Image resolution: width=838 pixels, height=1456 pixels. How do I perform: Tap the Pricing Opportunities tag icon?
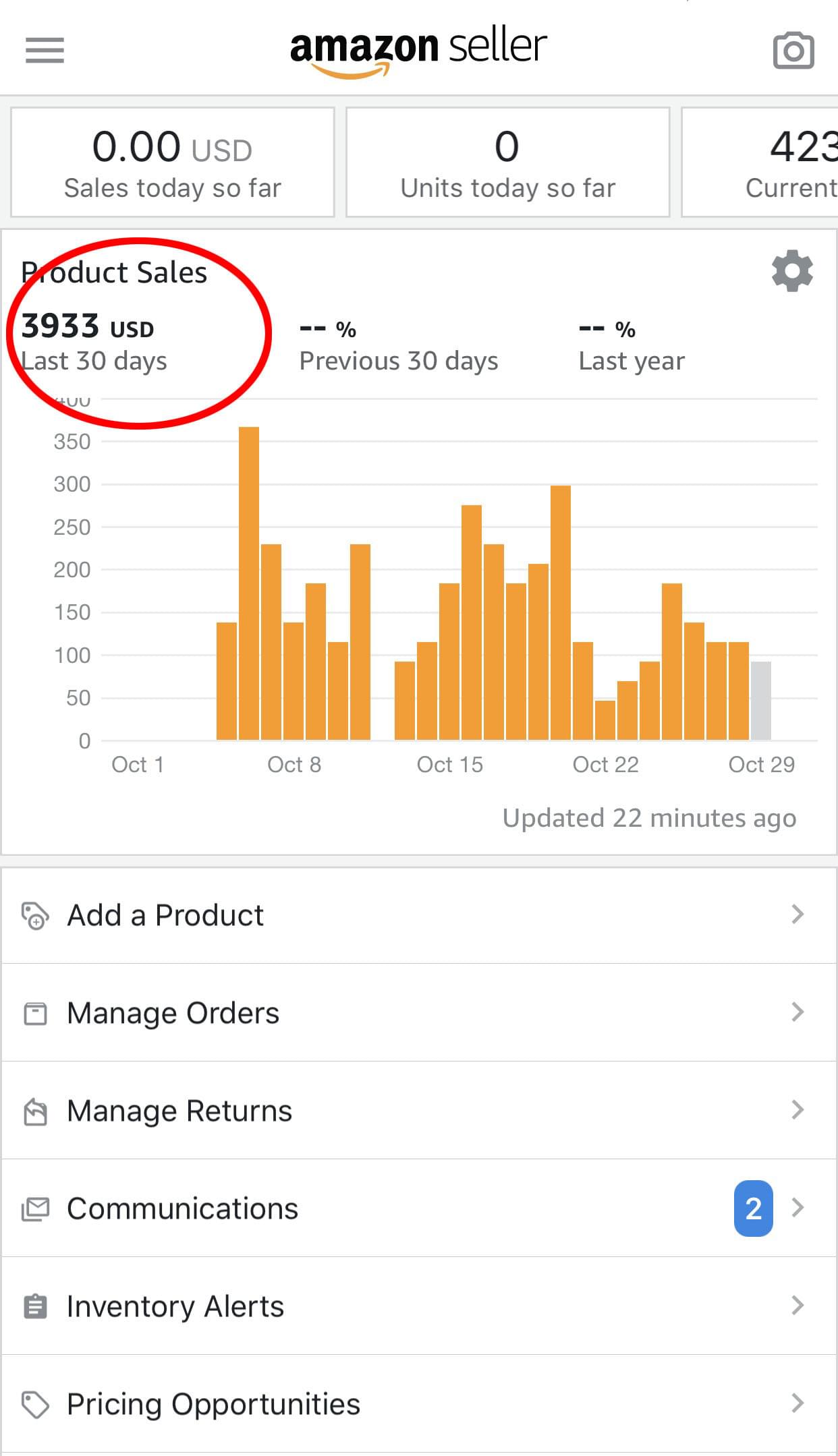click(35, 1405)
